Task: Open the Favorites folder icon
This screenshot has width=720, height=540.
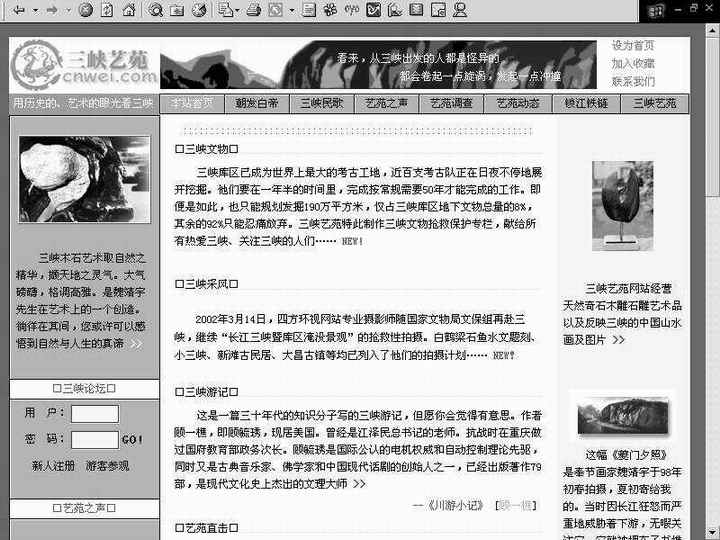Action: [177, 10]
